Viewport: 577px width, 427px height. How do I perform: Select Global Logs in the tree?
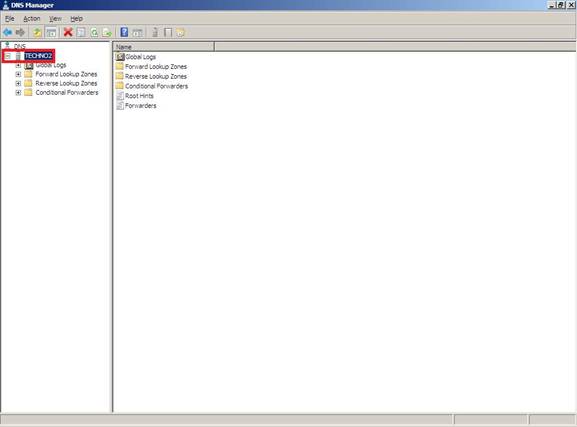[51, 65]
